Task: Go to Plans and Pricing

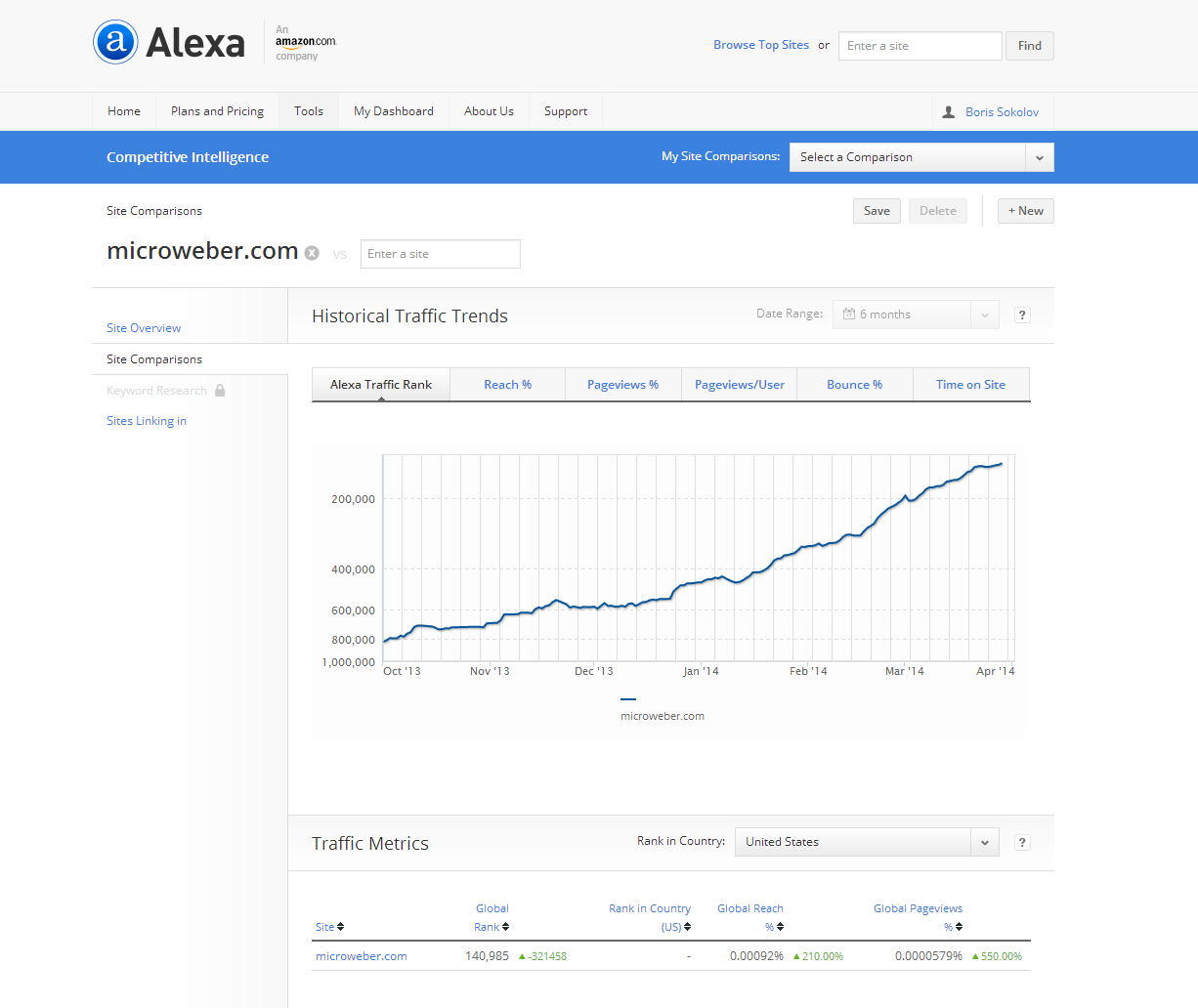Action: (217, 111)
